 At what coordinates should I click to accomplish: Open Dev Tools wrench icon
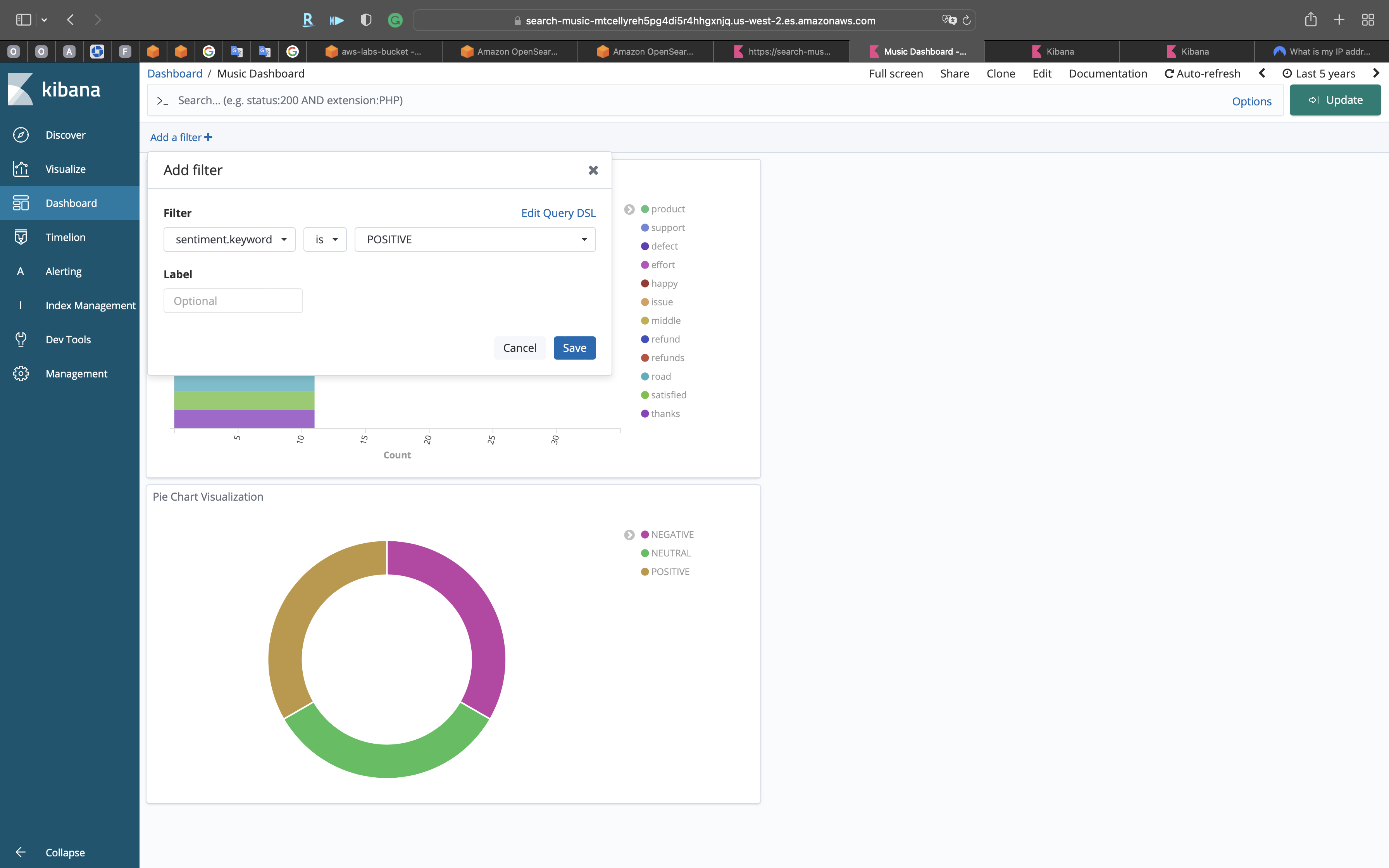(x=21, y=339)
